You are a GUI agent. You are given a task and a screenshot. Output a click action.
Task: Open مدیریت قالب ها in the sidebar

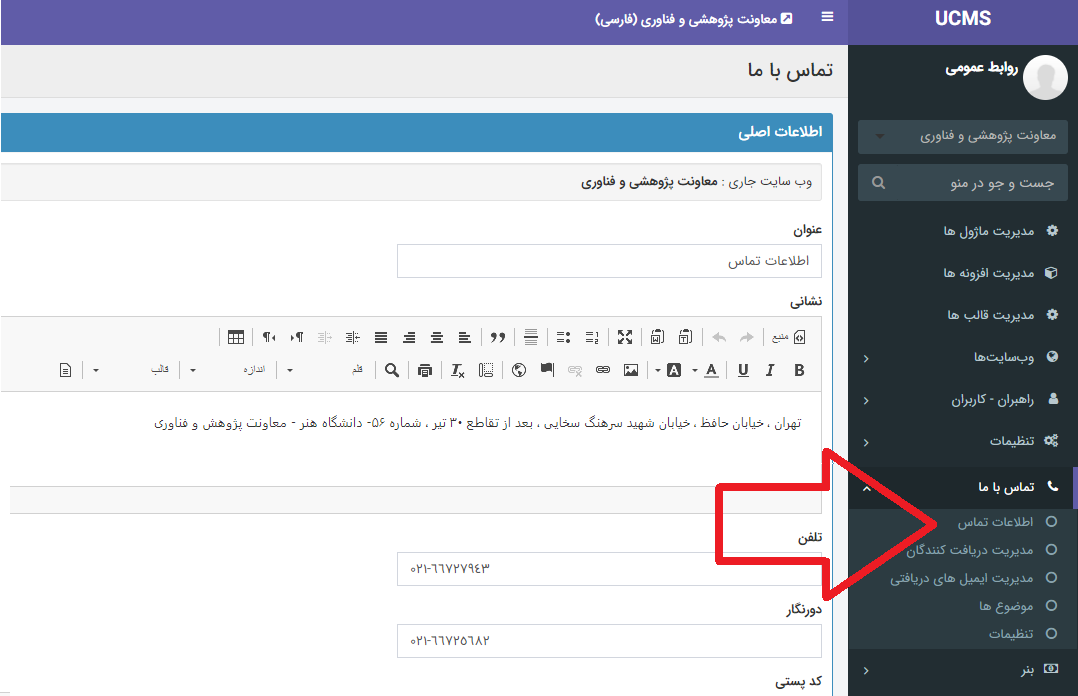point(989,315)
